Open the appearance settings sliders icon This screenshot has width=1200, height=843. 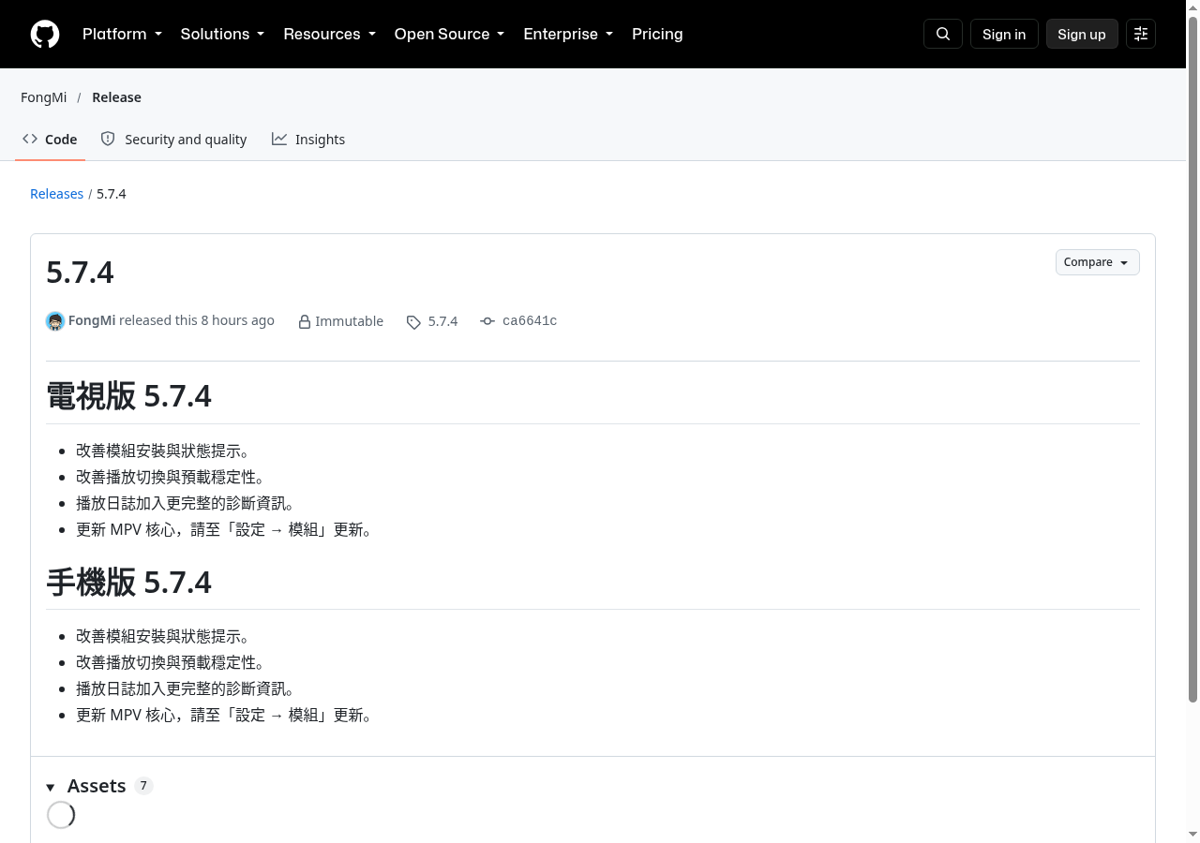(1141, 34)
